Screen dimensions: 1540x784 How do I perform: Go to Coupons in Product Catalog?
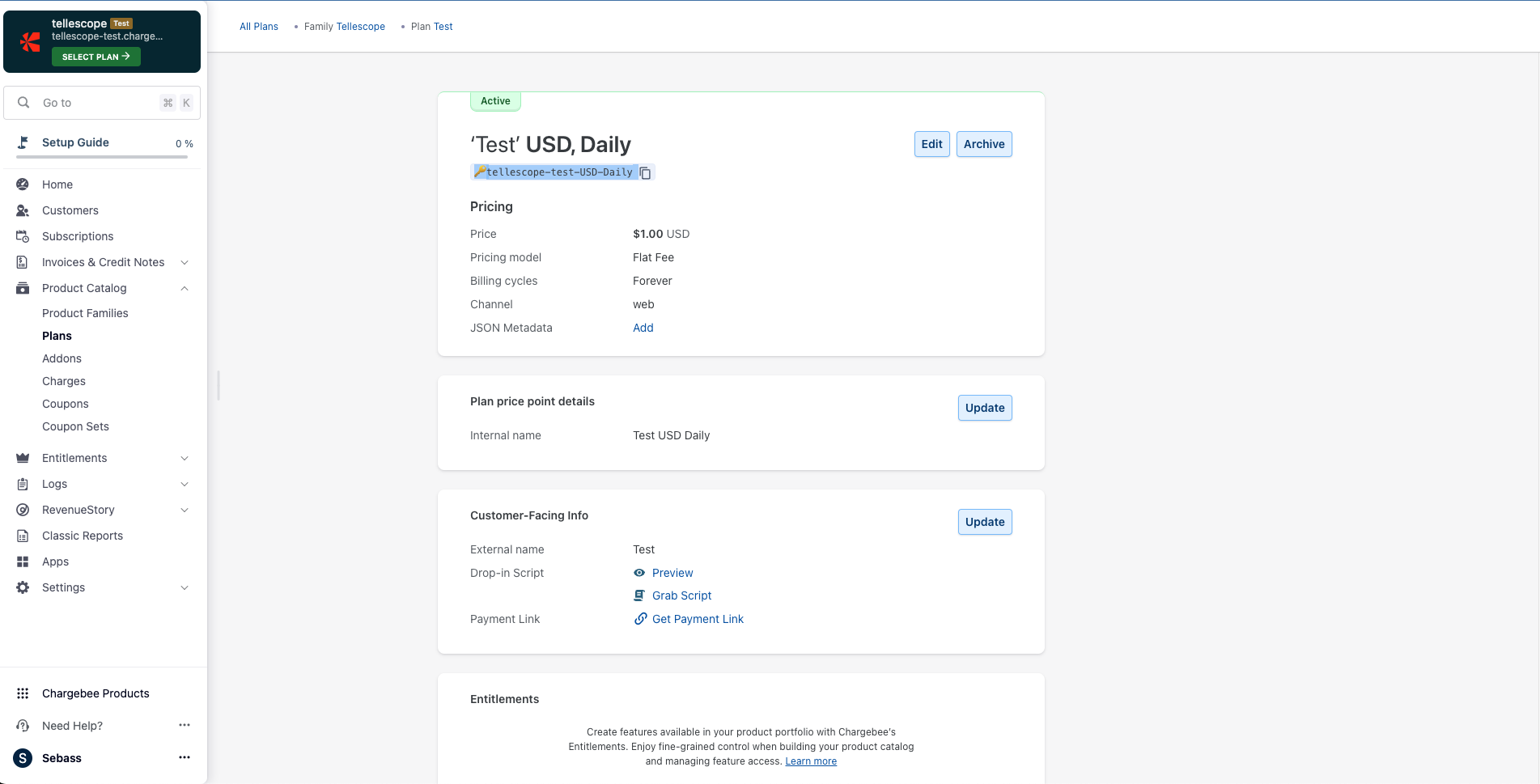(x=66, y=404)
